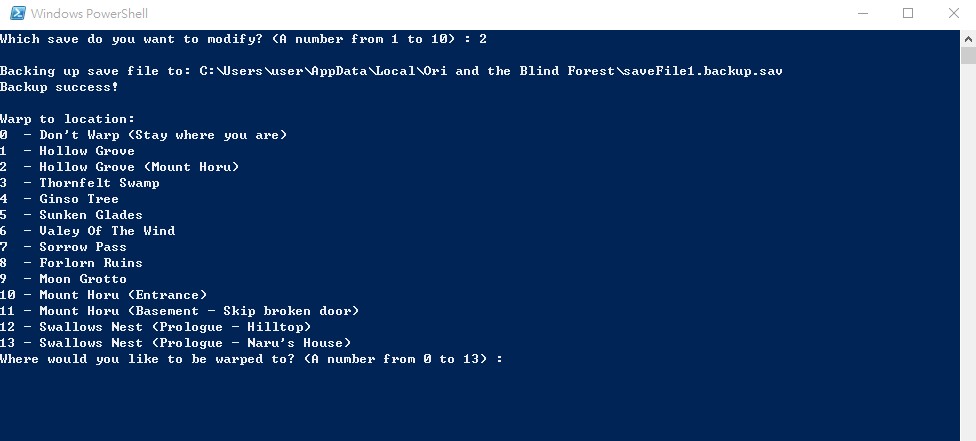Screen dimensions: 976x441
Task: Click the "Valey Of The Wind" option text
Action: click(107, 231)
